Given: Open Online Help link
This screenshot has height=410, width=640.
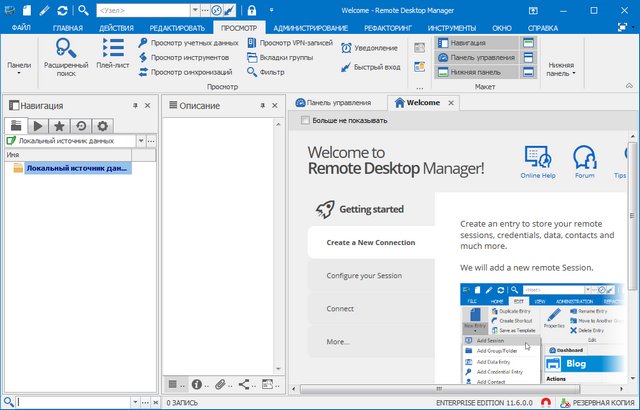Looking at the screenshot, I should click(538, 162).
